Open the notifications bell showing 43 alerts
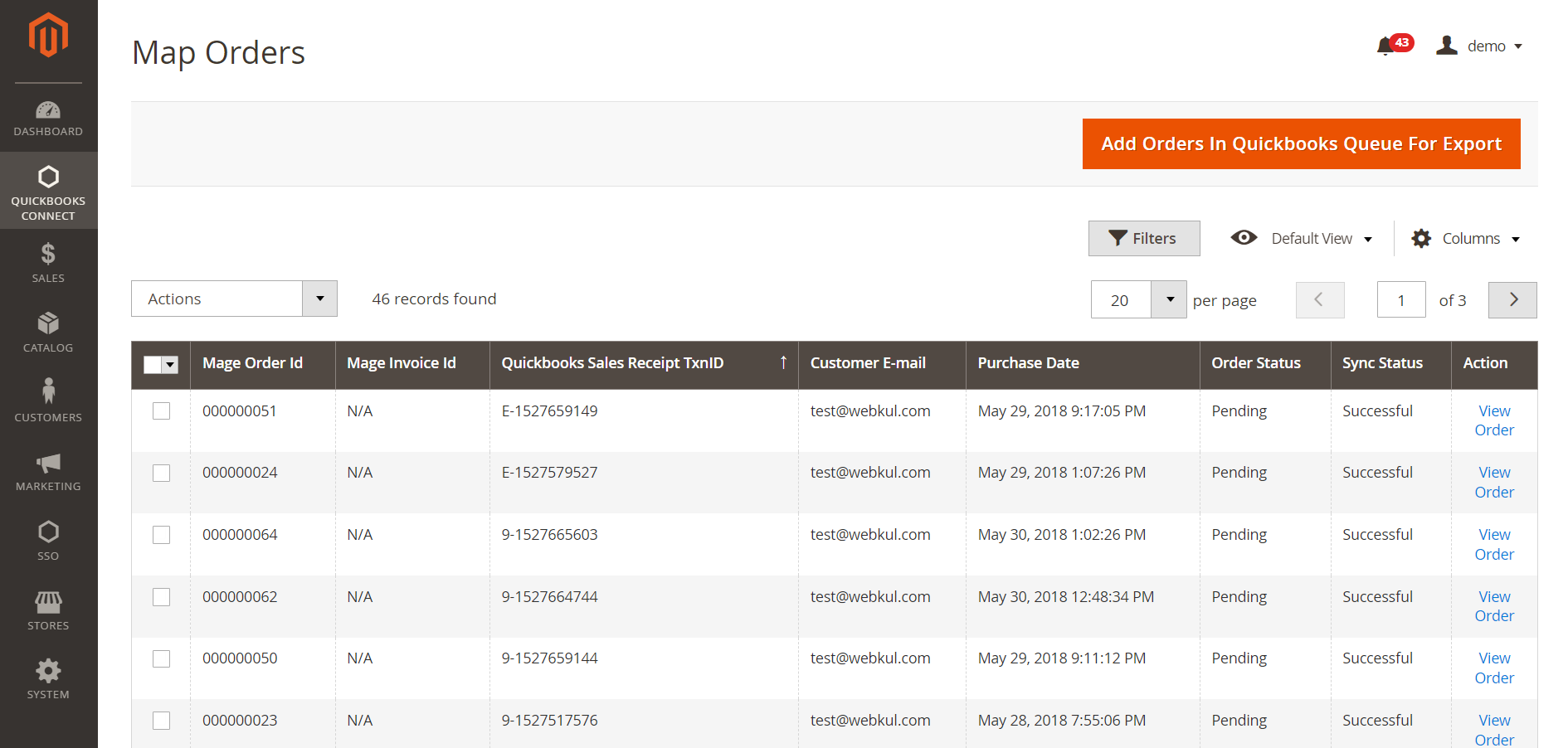This screenshot has width=1568, height=748. click(x=1386, y=46)
